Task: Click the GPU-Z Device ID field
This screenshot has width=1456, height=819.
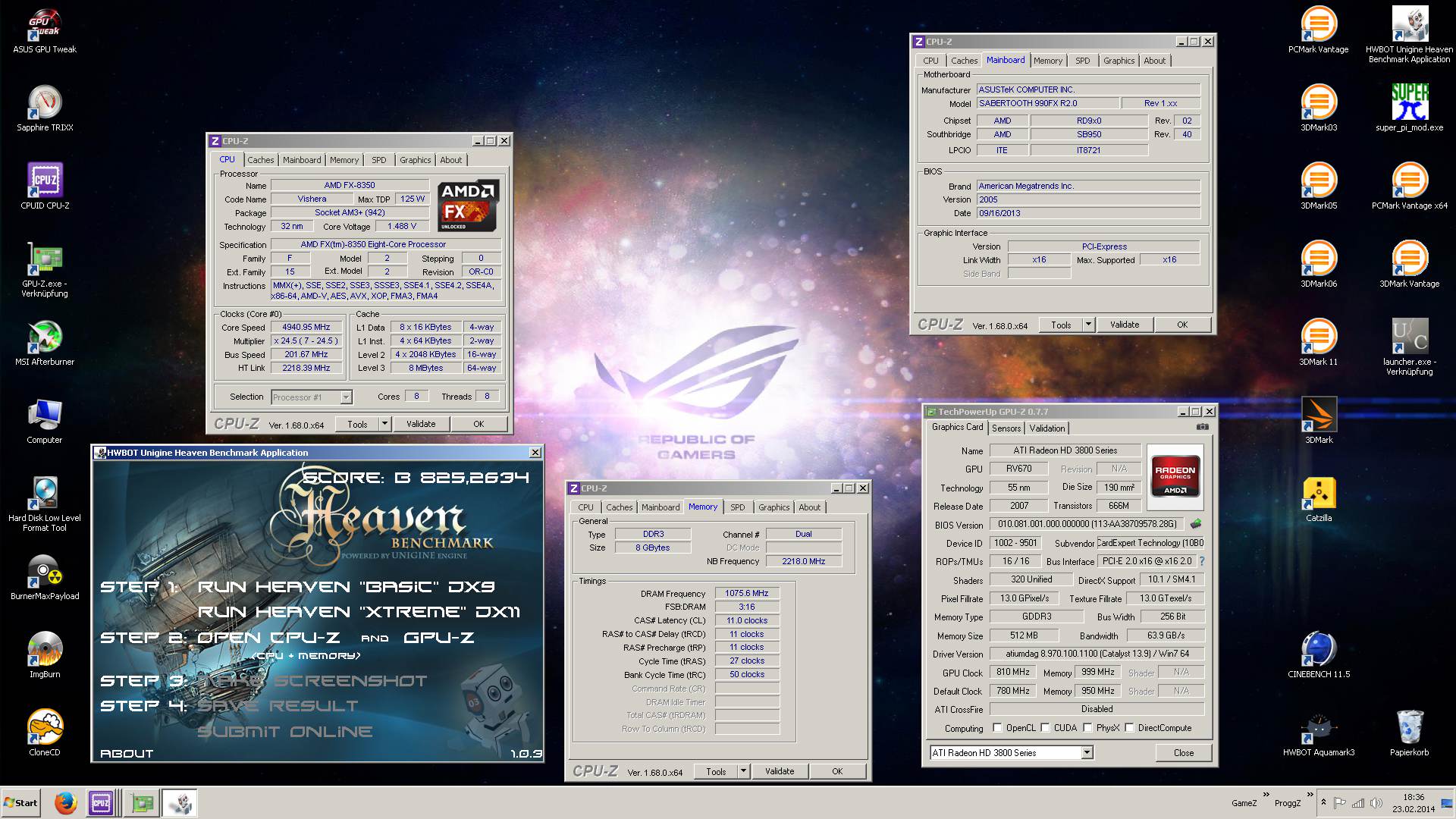Action: click(1016, 542)
